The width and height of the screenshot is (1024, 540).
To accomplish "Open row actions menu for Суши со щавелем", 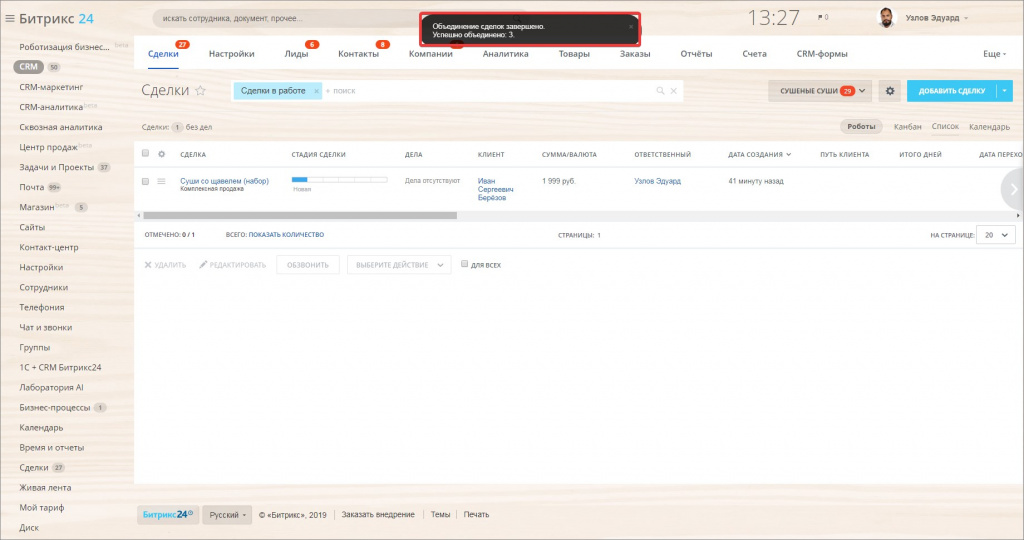I will [x=161, y=181].
